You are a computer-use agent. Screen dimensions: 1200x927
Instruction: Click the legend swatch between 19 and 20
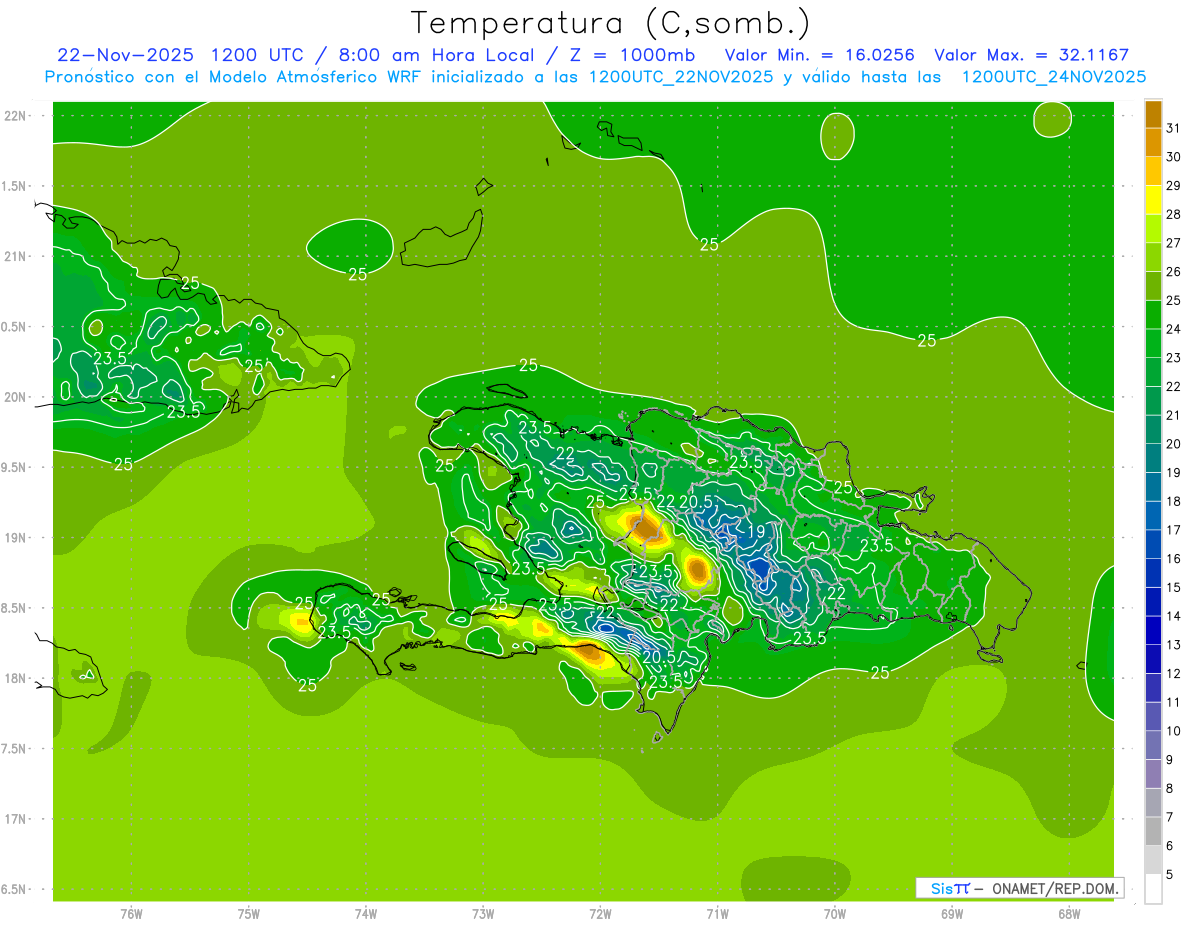[x=1153, y=459]
